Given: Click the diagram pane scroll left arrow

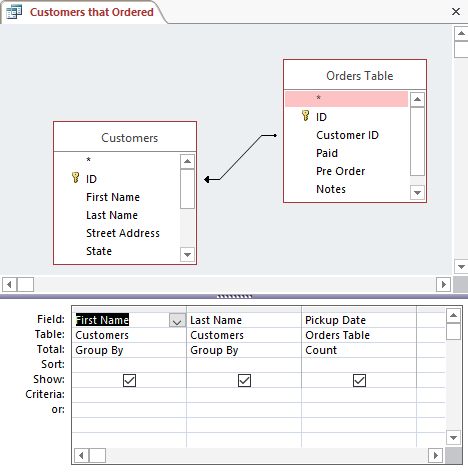Looking at the screenshot, I should 10,285.
